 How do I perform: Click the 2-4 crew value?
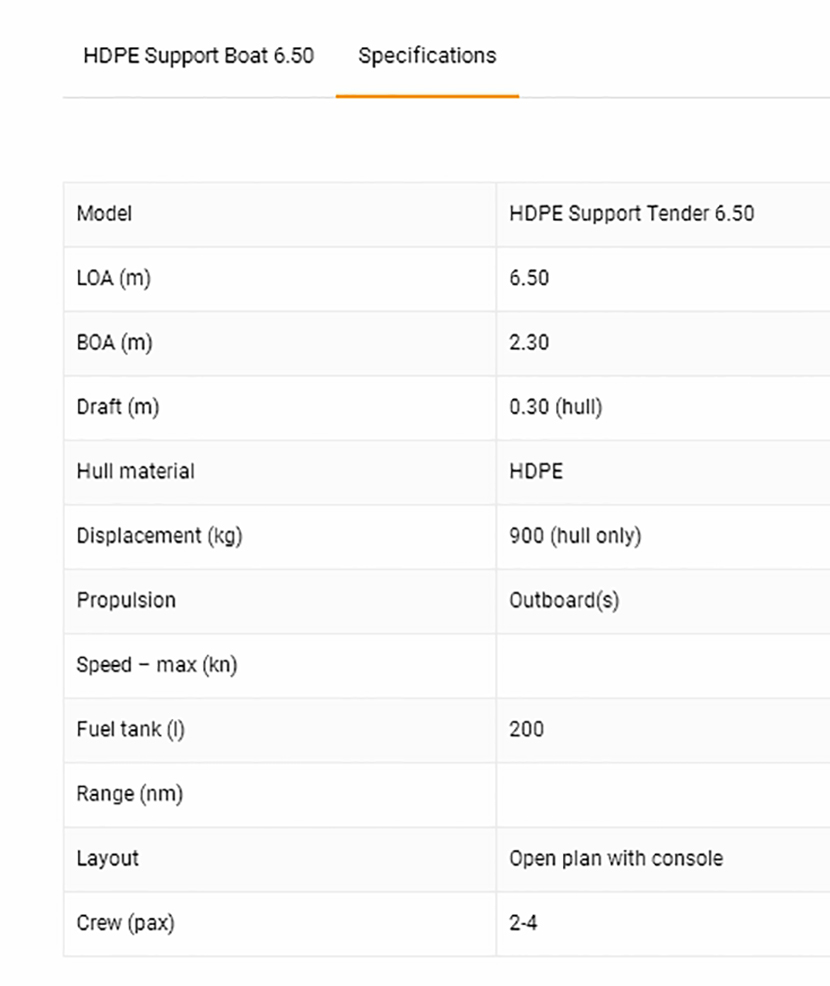tap(523, 923)
